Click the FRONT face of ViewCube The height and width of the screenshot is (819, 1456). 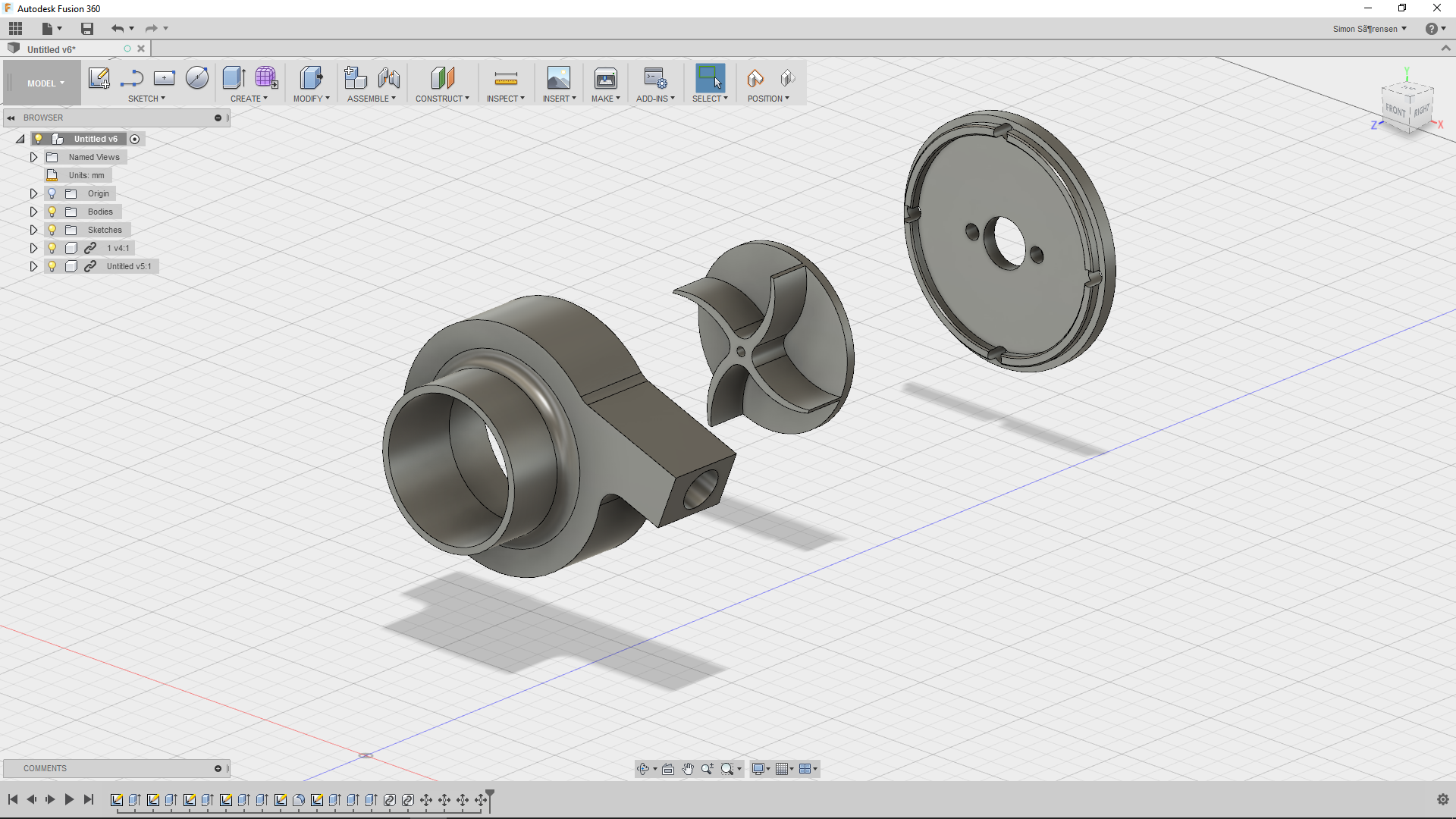coord(1395,110)
